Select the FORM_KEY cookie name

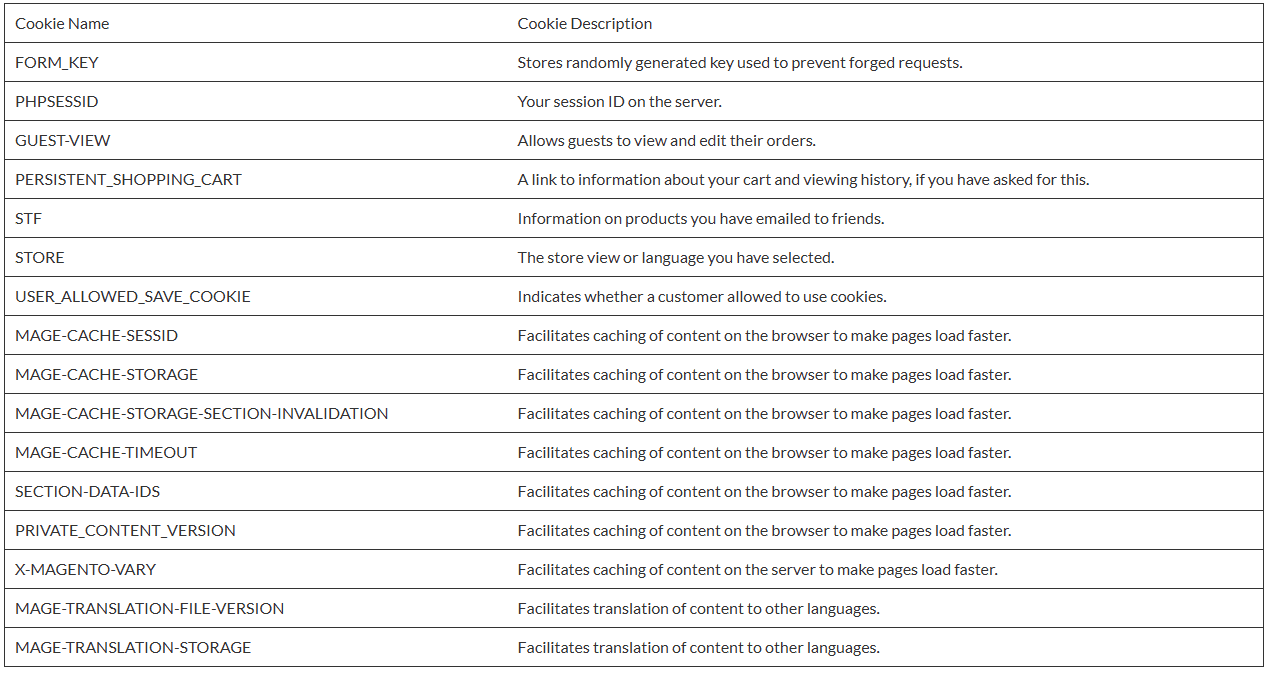[x=57, y=62]
